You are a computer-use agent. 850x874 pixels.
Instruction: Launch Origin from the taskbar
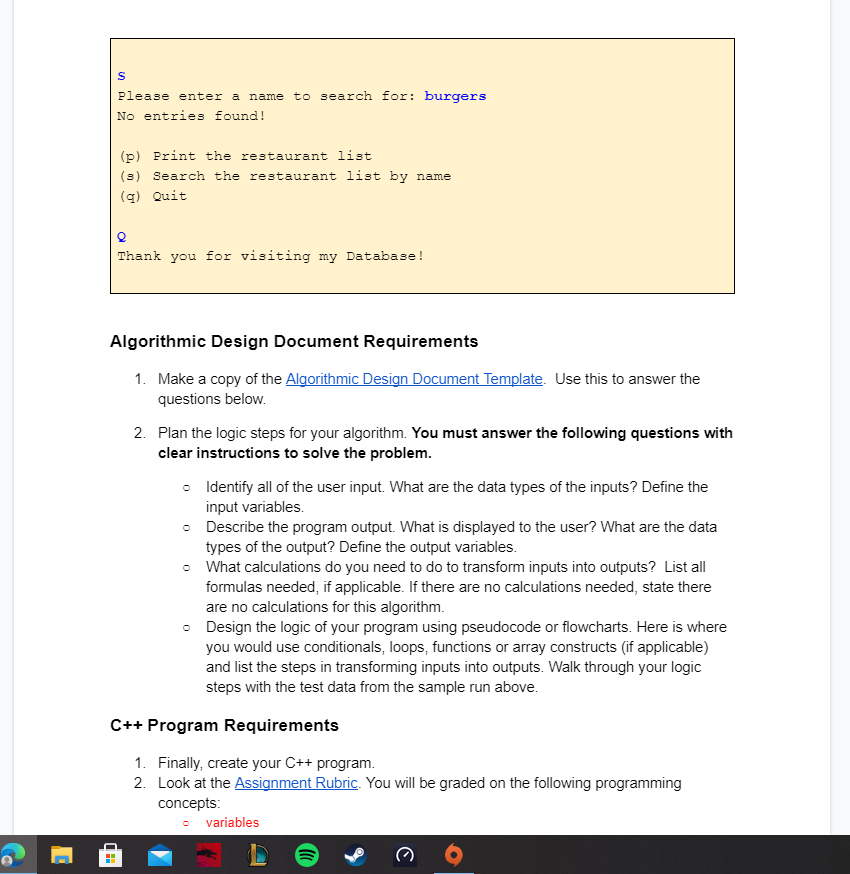click(453, 855)
